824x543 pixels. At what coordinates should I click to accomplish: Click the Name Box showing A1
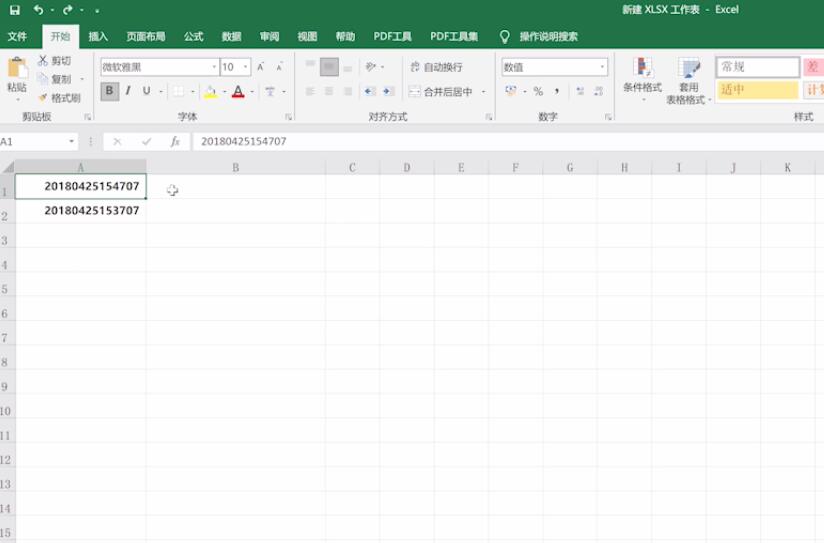(x=33, y=141)
